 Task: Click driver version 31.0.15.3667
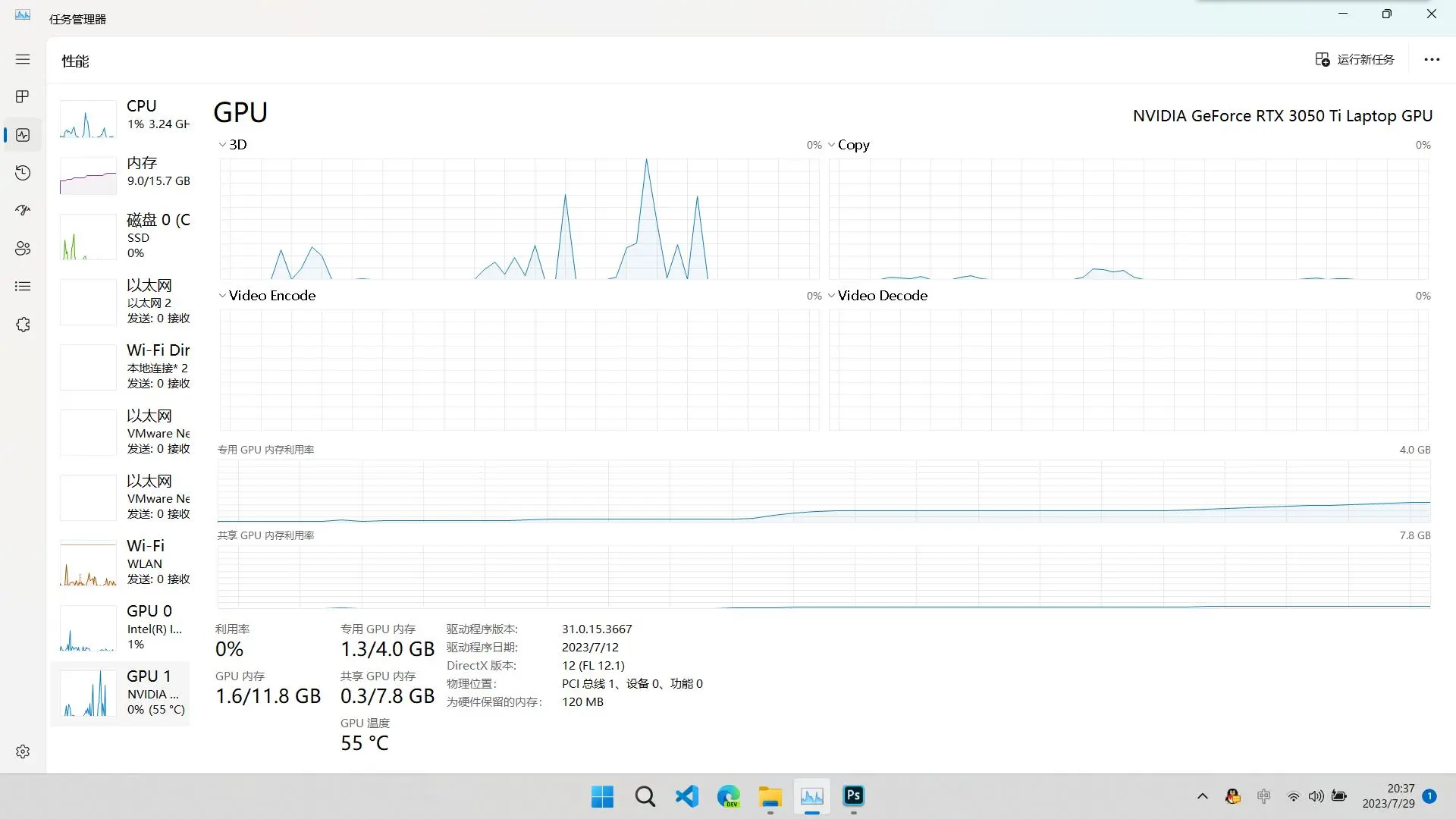tap(597, 629)
